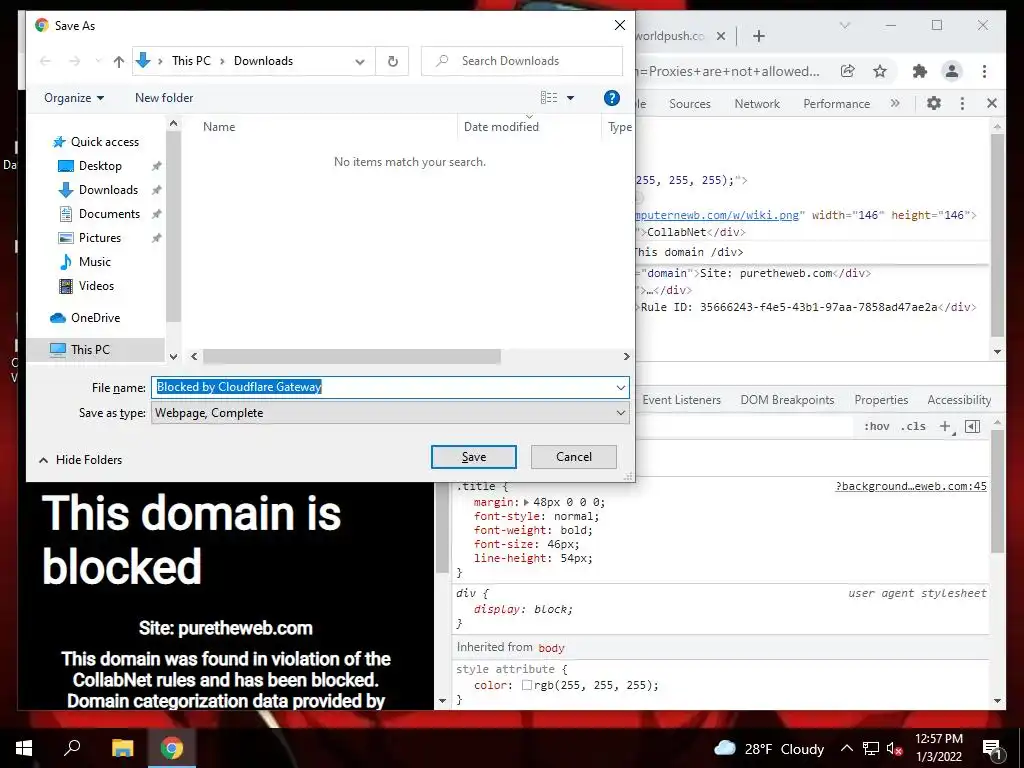Go up one folder level
The height and width of the screenshot is (768, 1024).
point(118,61)
